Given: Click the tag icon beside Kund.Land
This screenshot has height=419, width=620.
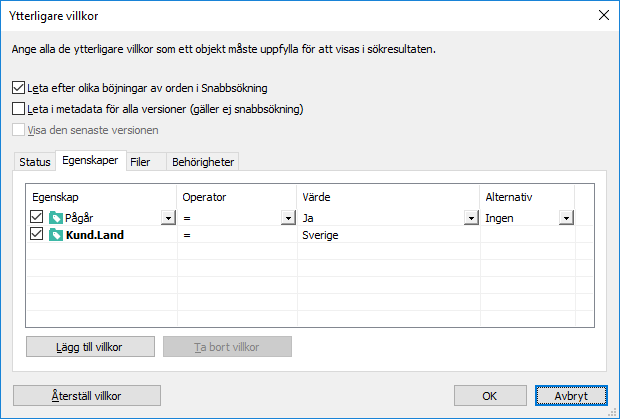Looking at the screenshot, I should (56, 235).
